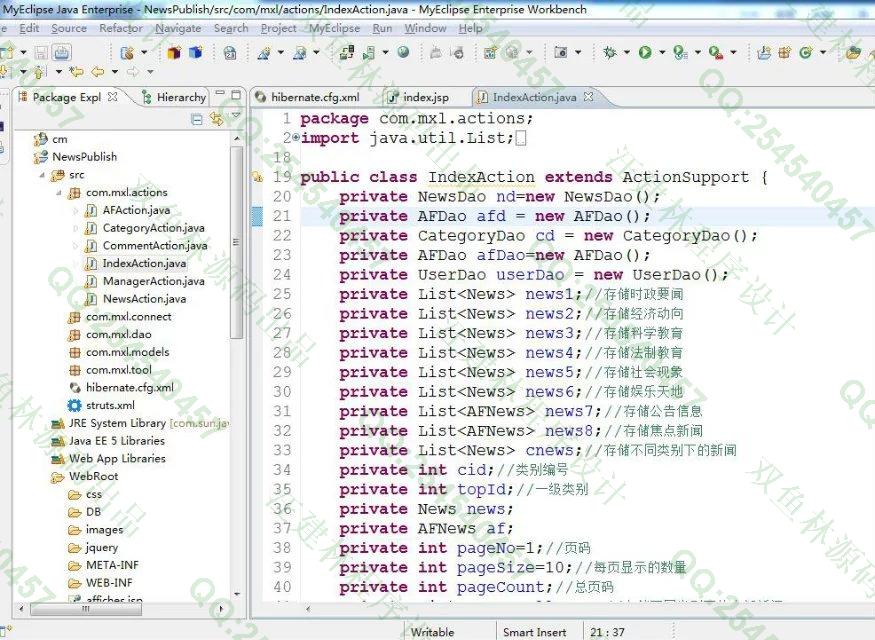Switch to the hibernate.cfg.xml editor tab
The image size is (875, 640).
308,97
